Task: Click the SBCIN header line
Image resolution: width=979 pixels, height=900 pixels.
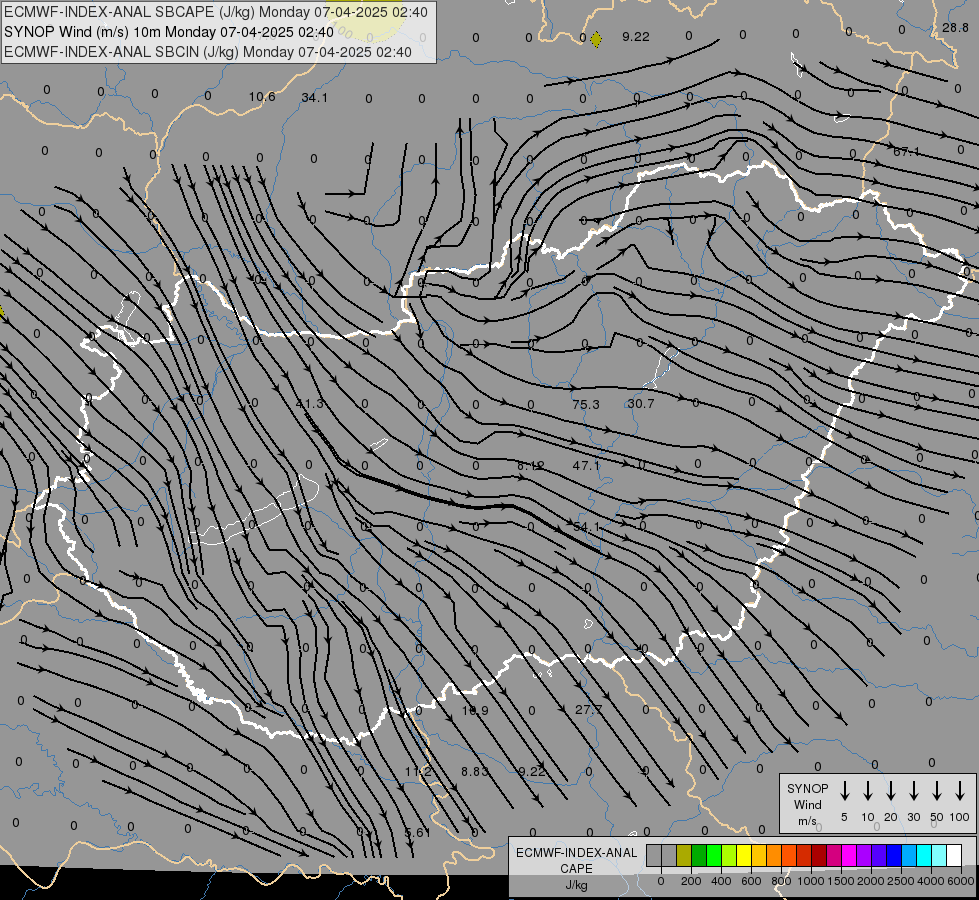Action: (x=208, y=52)
